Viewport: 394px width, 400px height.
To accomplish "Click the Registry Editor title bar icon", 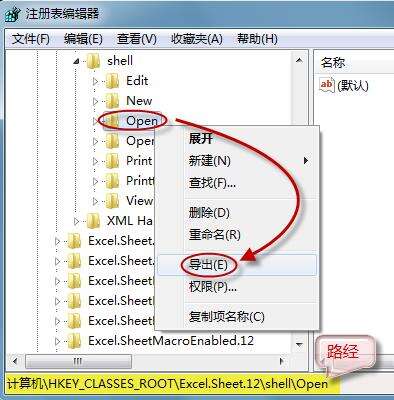I will pos(12,14).
